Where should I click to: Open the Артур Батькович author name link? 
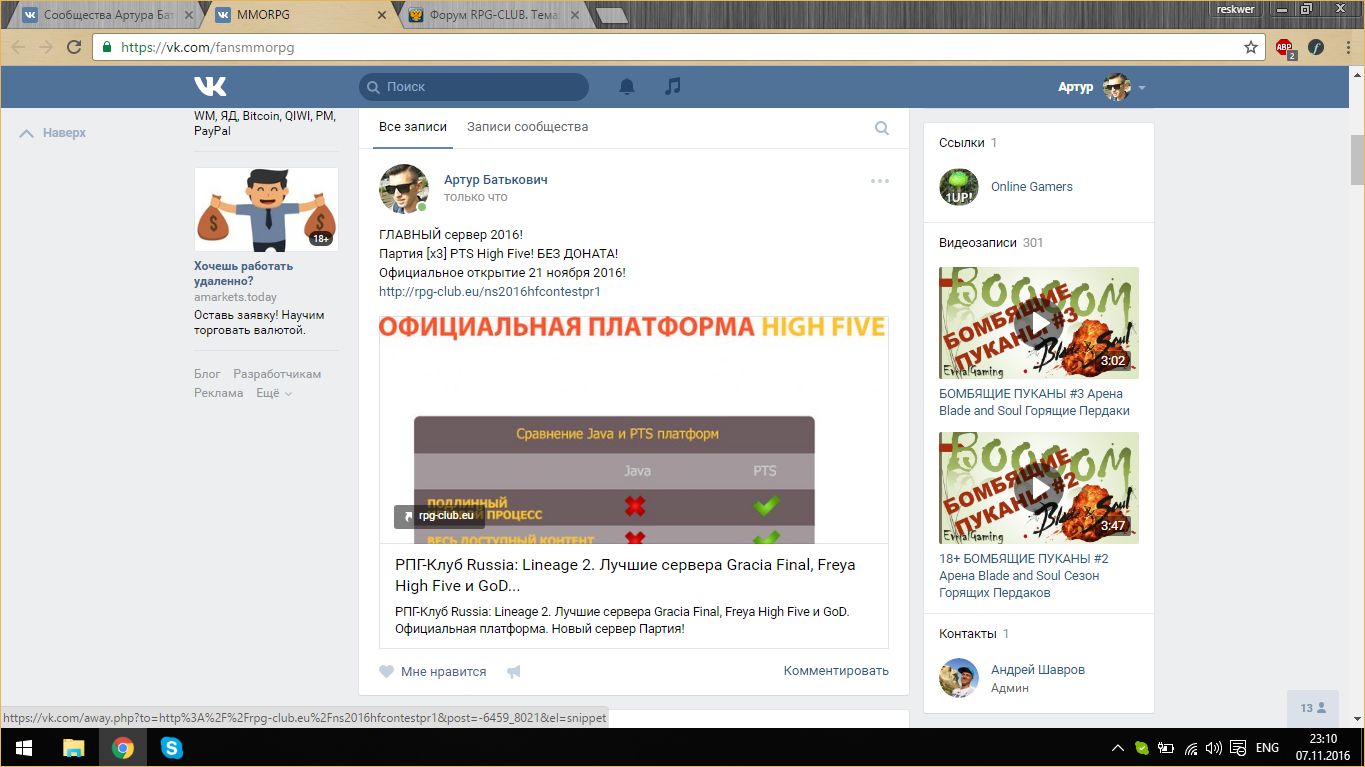(x=495, y=180)
